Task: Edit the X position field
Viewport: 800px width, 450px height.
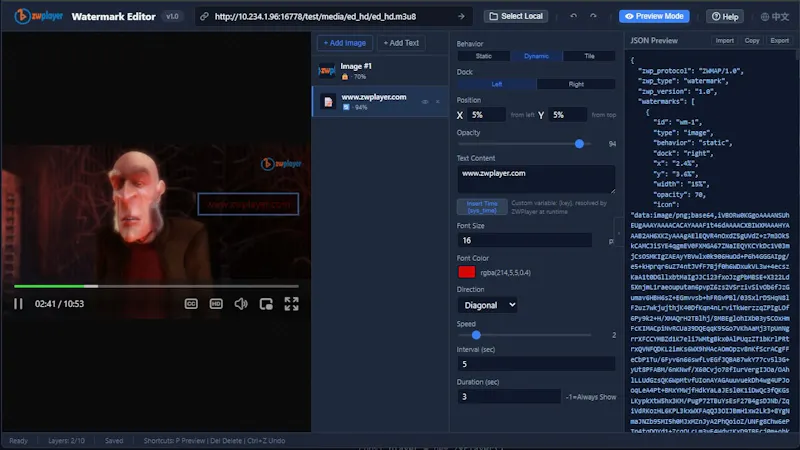Action: tap(486, 115)
